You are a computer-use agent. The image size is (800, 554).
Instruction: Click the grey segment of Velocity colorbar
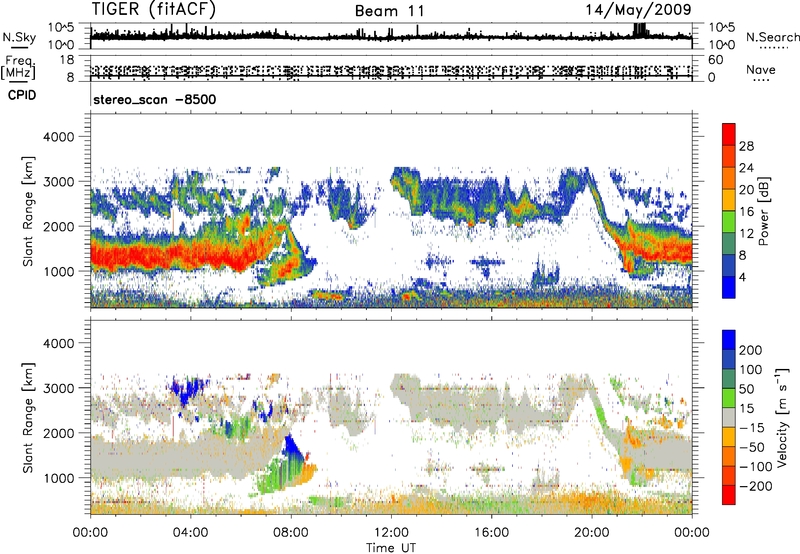pyautogui.click(x=729, y=417)
